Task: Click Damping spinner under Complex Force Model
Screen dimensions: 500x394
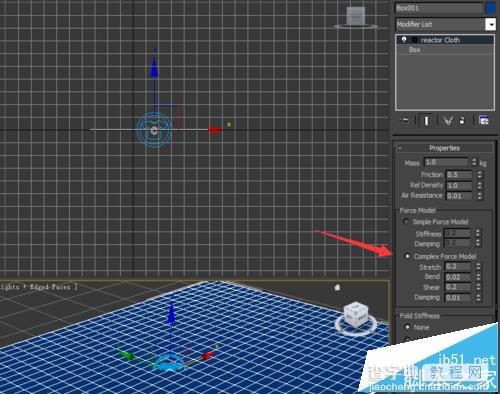Action: (x=478, y=297)
